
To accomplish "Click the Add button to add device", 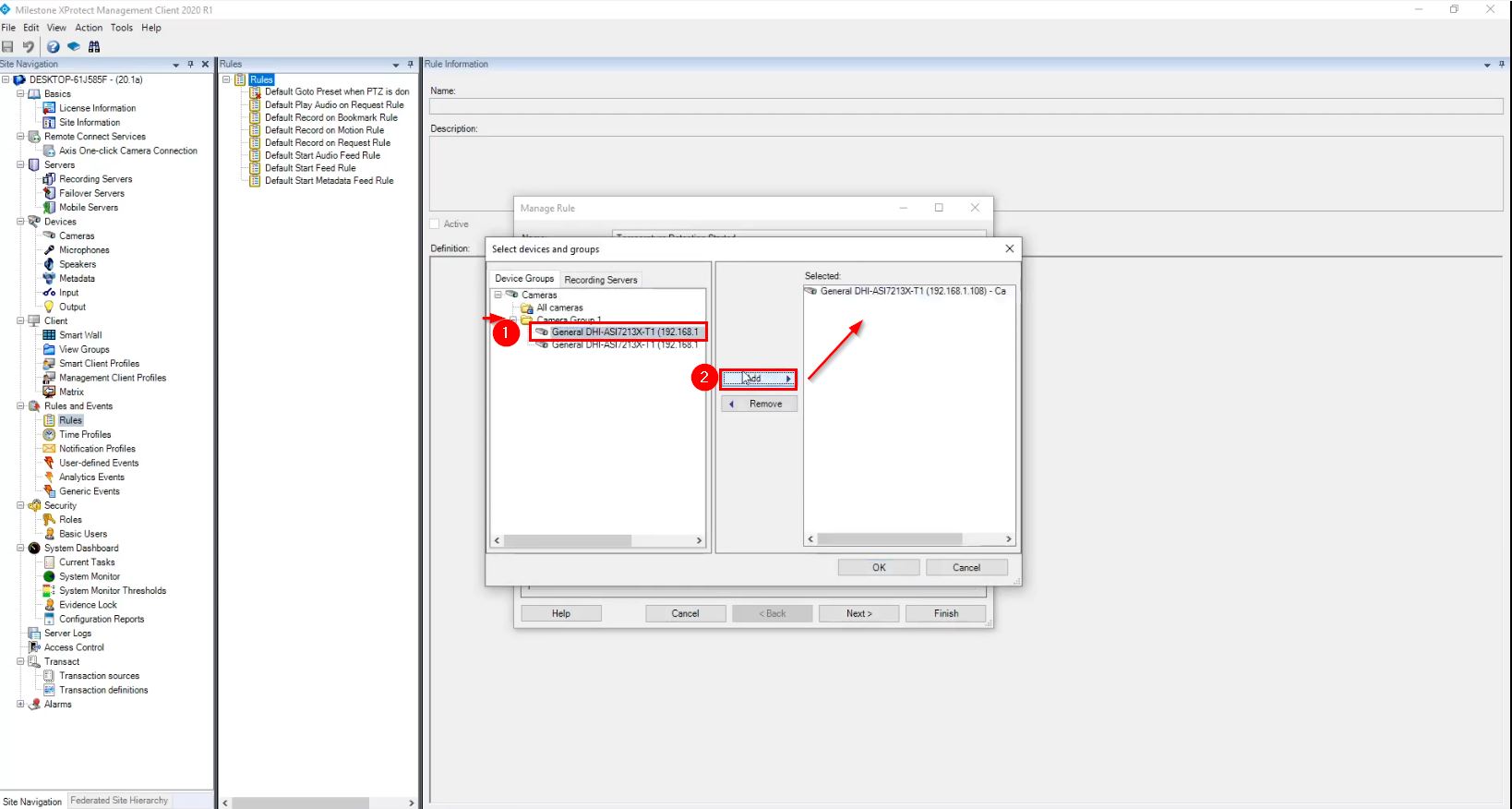I will tap(758, 379).
